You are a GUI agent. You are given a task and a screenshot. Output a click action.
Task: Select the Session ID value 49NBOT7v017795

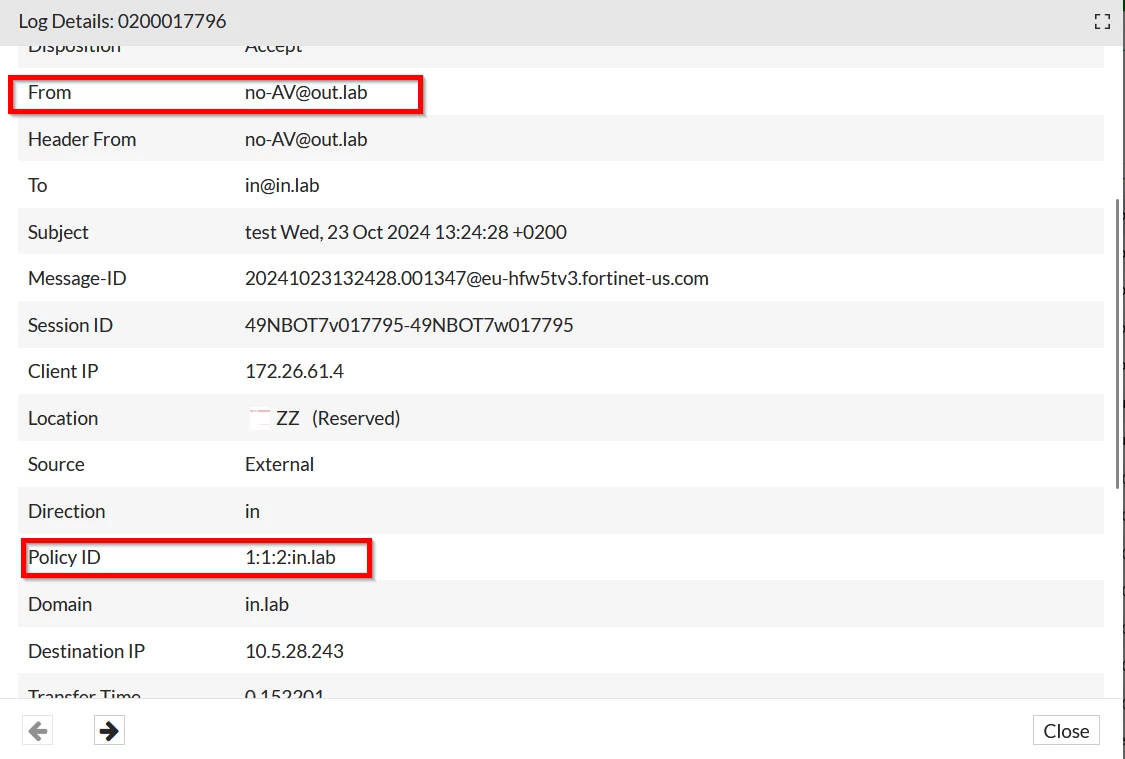(x=409, y=325)
